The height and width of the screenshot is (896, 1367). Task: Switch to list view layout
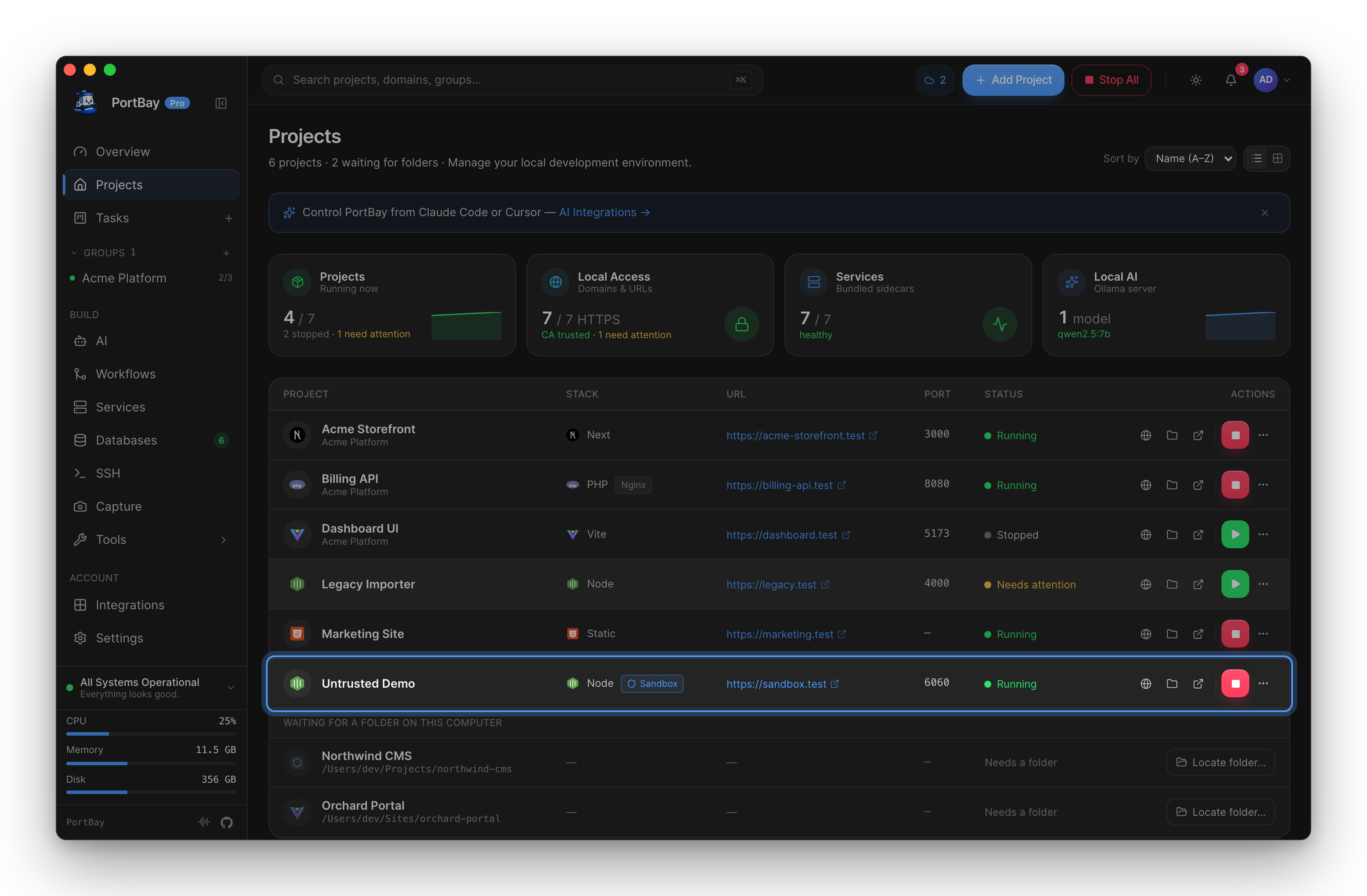(x=1257, y=158)
